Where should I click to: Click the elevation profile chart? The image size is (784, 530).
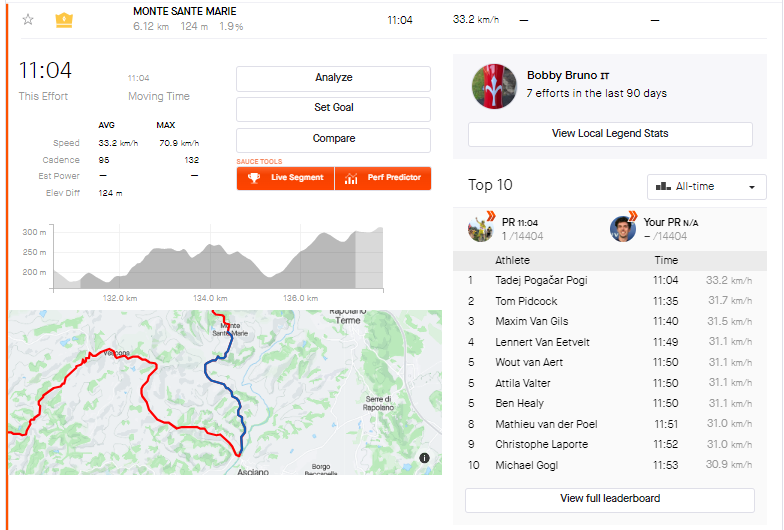point(215,260)
